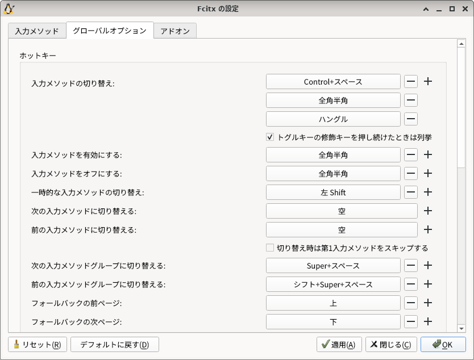Add a hotkey for 入力メソッドをオフにする
This screenshot has width=474, height=360.
coord(428,173)
